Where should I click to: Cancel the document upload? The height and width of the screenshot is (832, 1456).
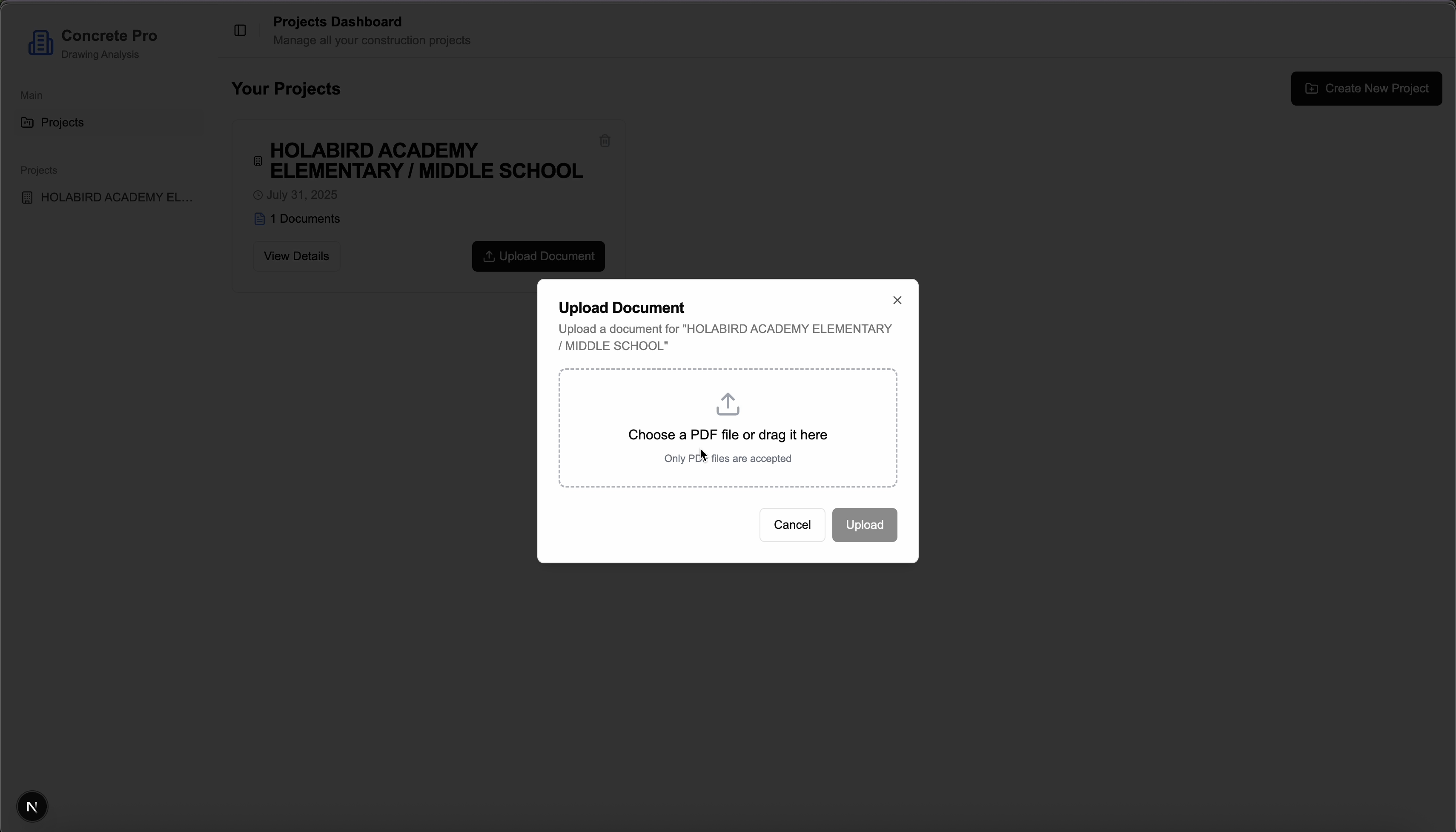792,525
